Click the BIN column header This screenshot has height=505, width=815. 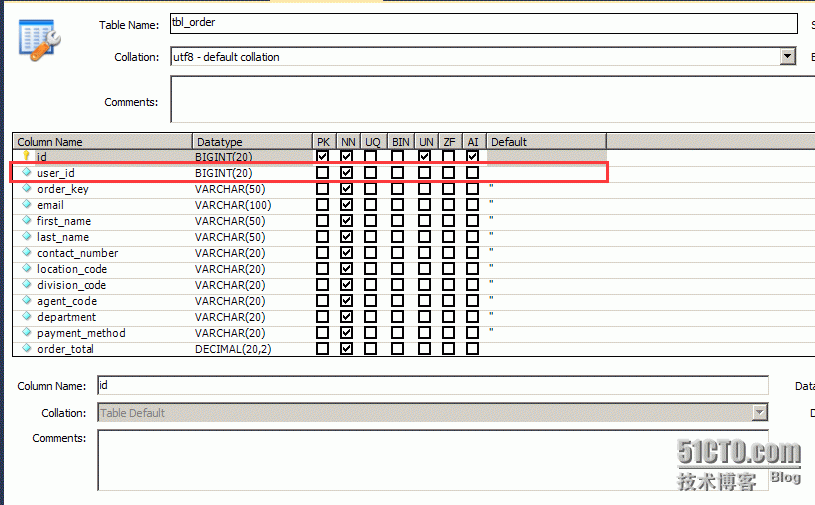point(401,141)
